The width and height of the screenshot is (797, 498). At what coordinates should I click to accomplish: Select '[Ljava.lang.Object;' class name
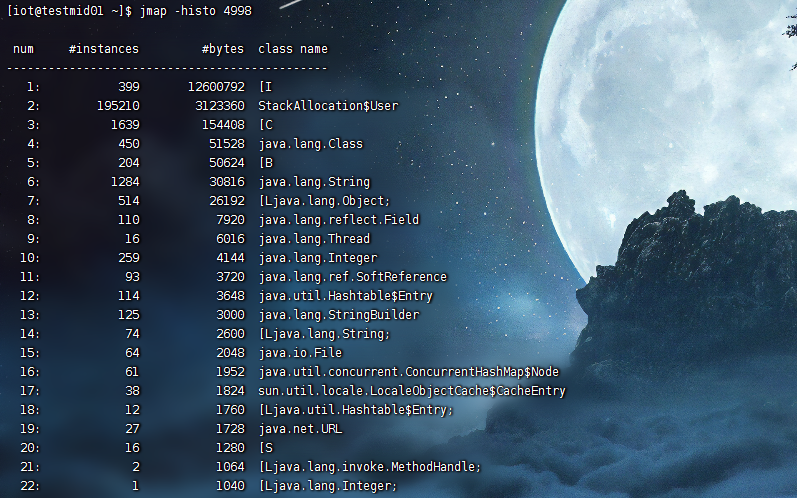(x=324, y=201)
